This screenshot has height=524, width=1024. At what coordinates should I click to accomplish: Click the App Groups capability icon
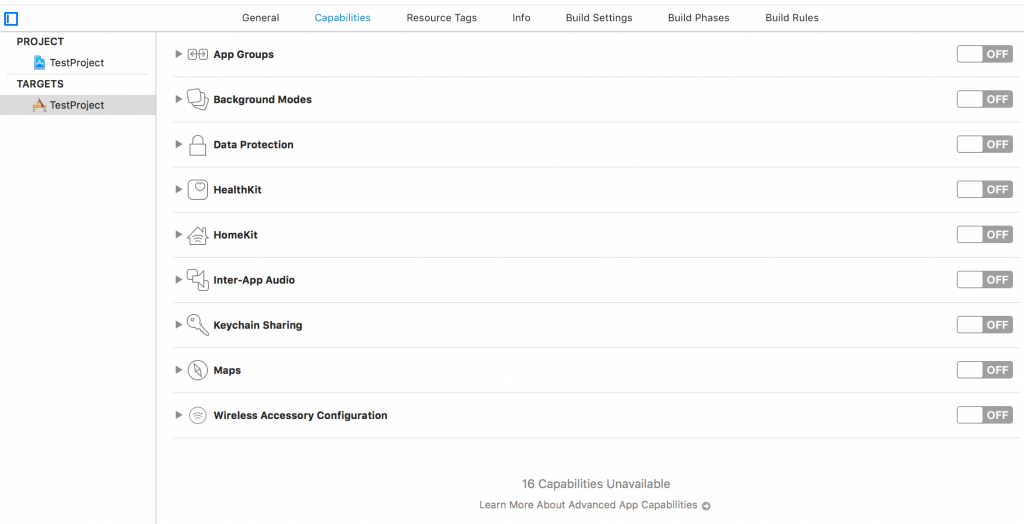click(x=198, y=54)
